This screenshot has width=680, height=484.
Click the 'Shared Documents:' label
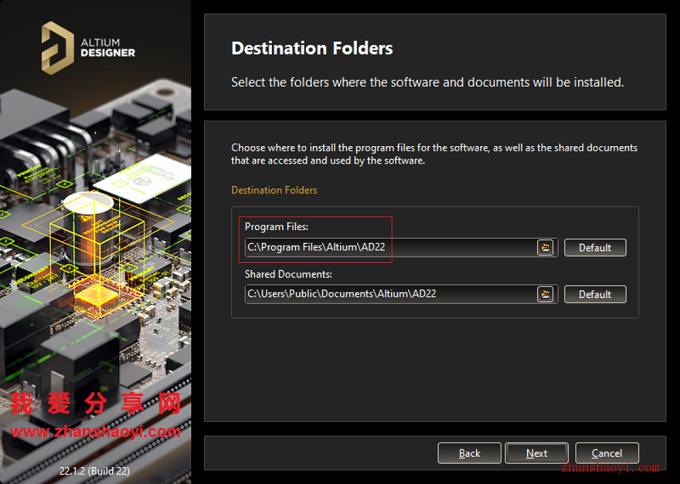click(x=288, y=274)
